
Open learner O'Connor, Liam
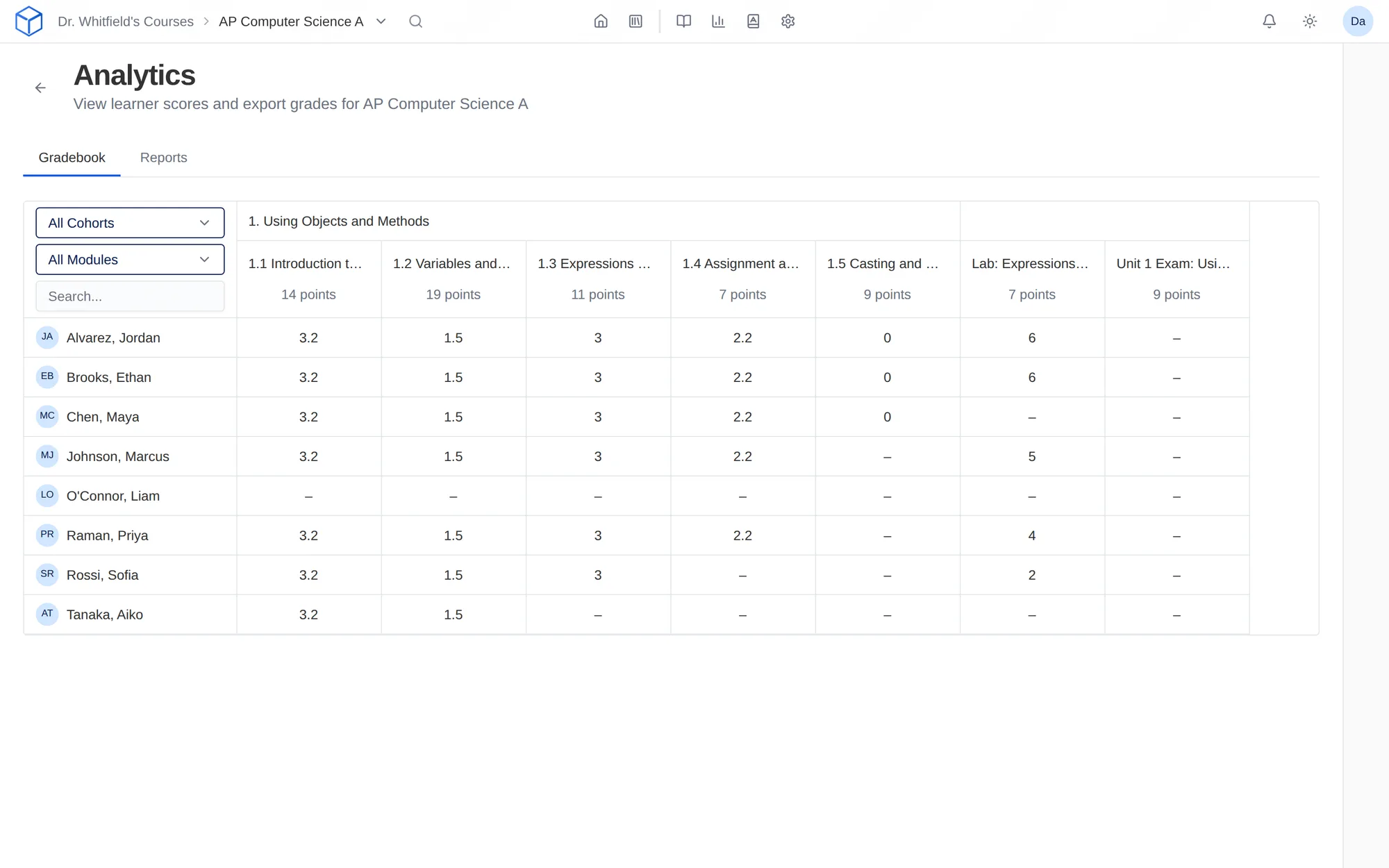pyautogui.click(x=113, y=496)
